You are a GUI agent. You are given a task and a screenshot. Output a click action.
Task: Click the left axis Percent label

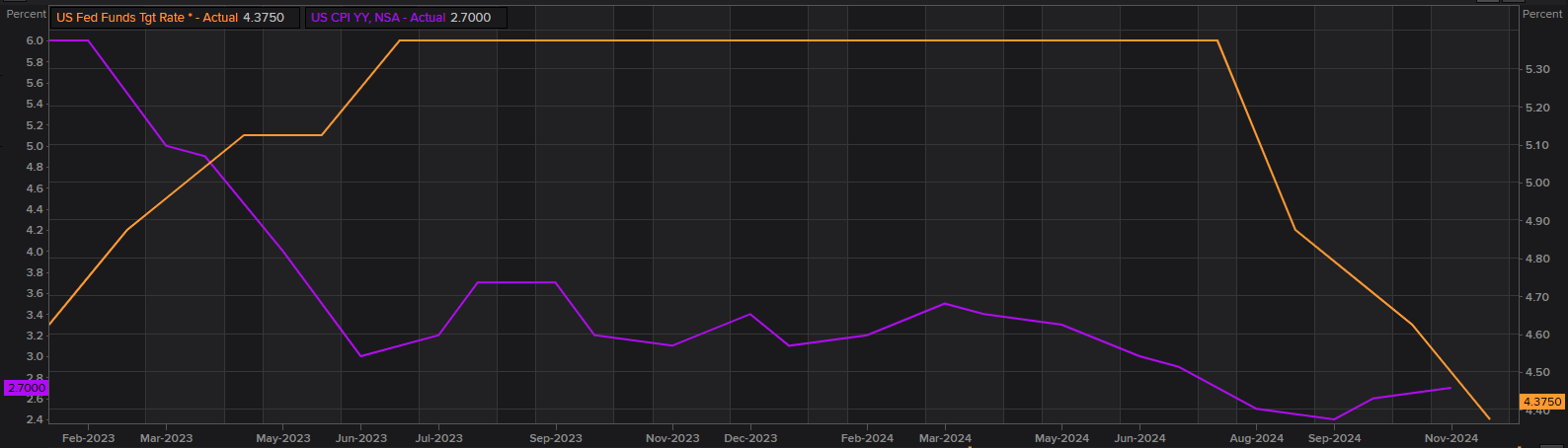click(x=27, y=14)
